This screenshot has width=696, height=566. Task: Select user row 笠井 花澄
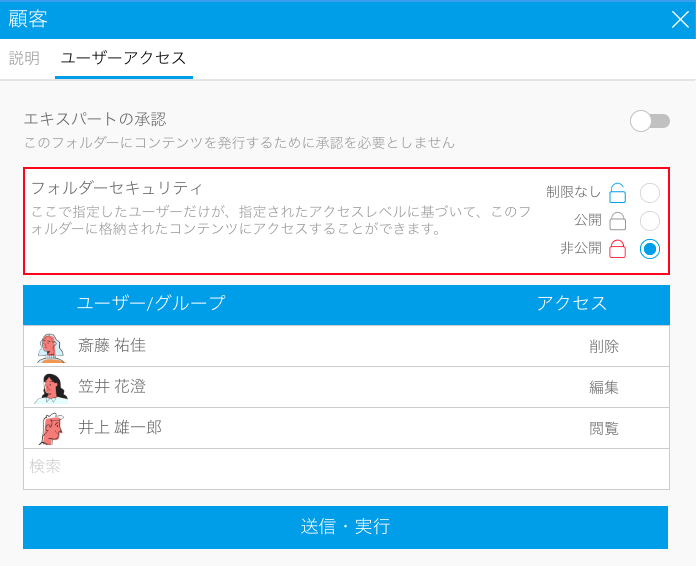tap(346, 387)
